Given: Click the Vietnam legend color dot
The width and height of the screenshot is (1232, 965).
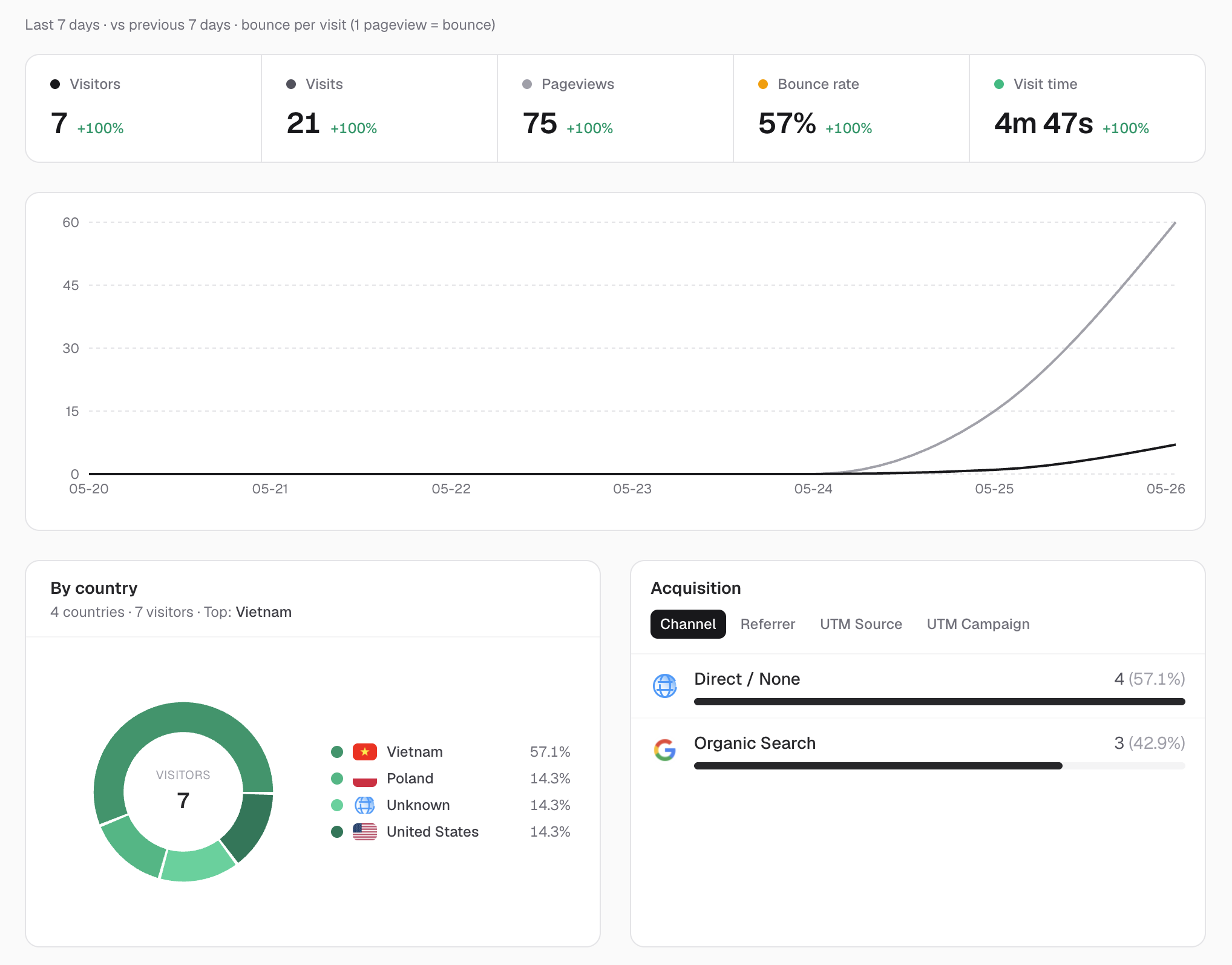Looking at the screenshot, I should pyautogui.click(x=337, y=752).
